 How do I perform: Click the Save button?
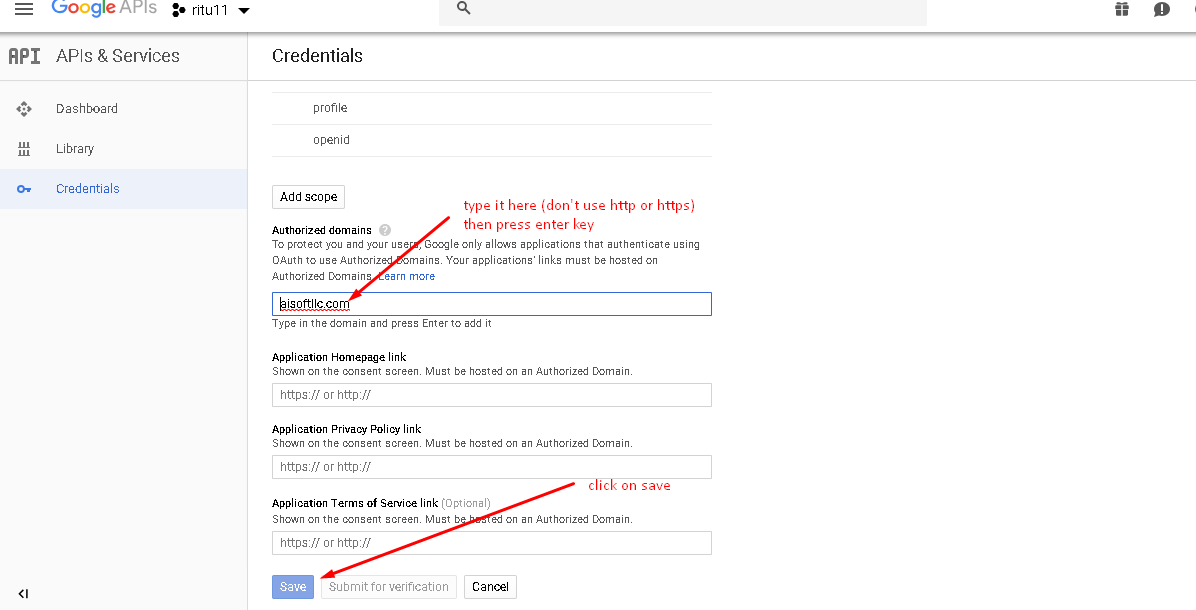click(x=293, y=586)
